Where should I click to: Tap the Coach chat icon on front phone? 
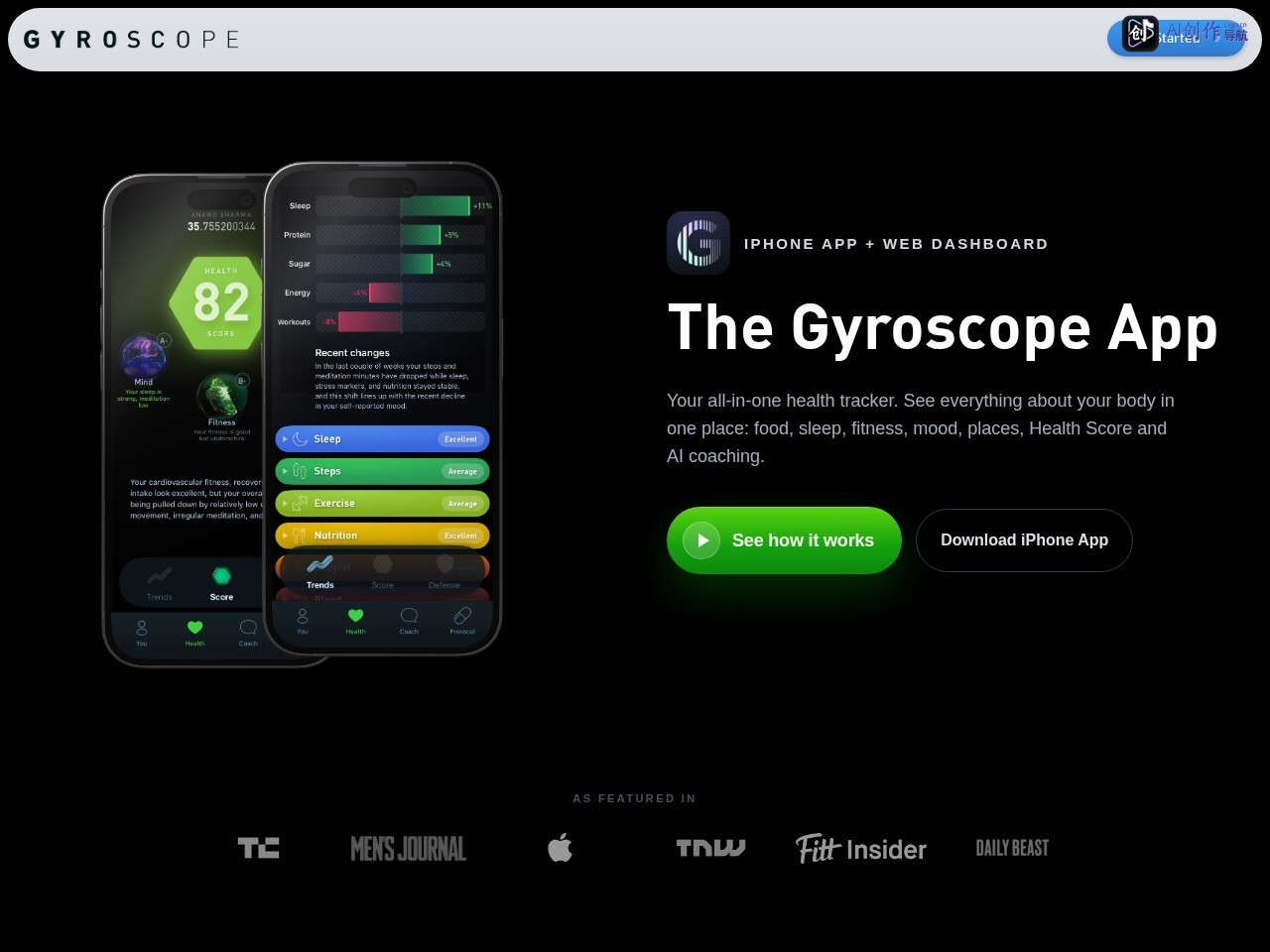(x=409, y=616)
